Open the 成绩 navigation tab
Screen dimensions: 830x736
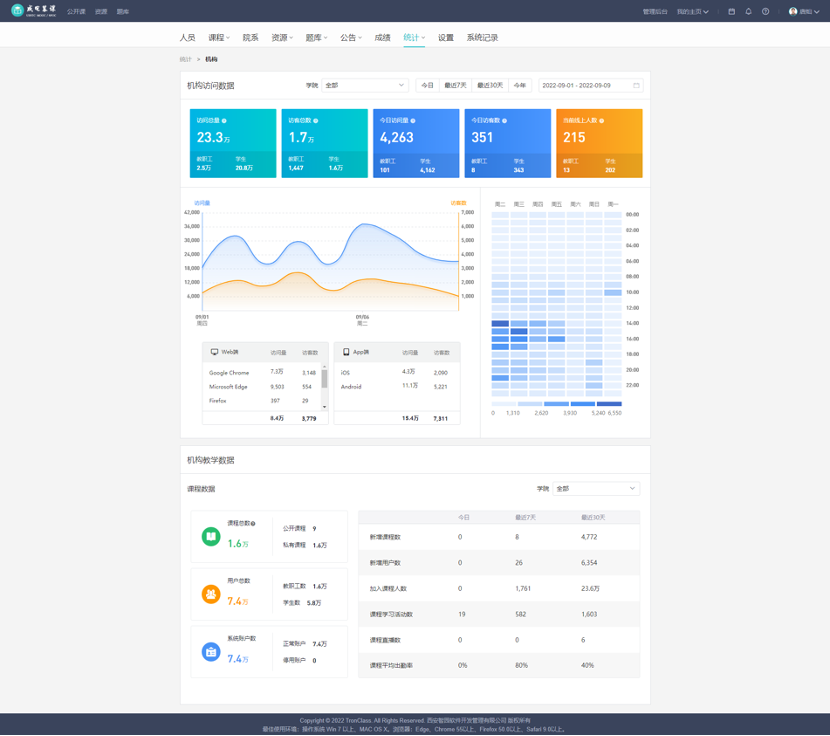click(382, 38)
